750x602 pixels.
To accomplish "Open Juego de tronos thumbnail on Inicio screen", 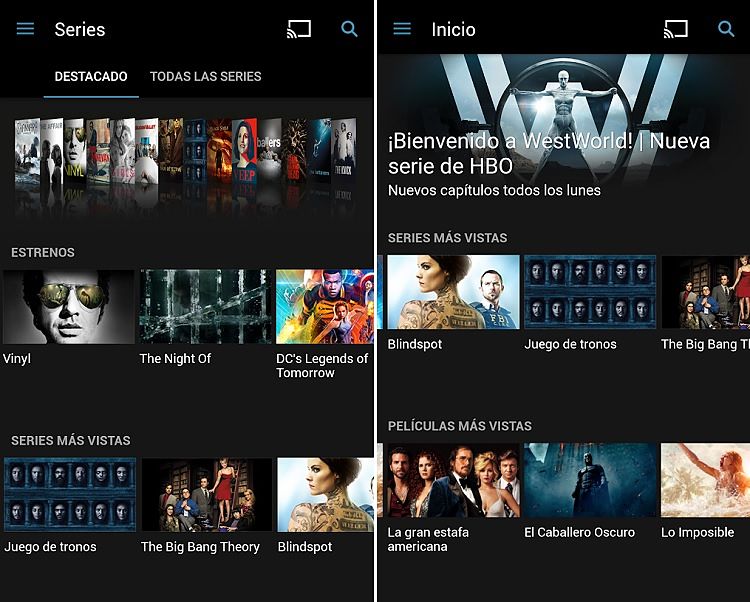I will (x=590, y=292).
